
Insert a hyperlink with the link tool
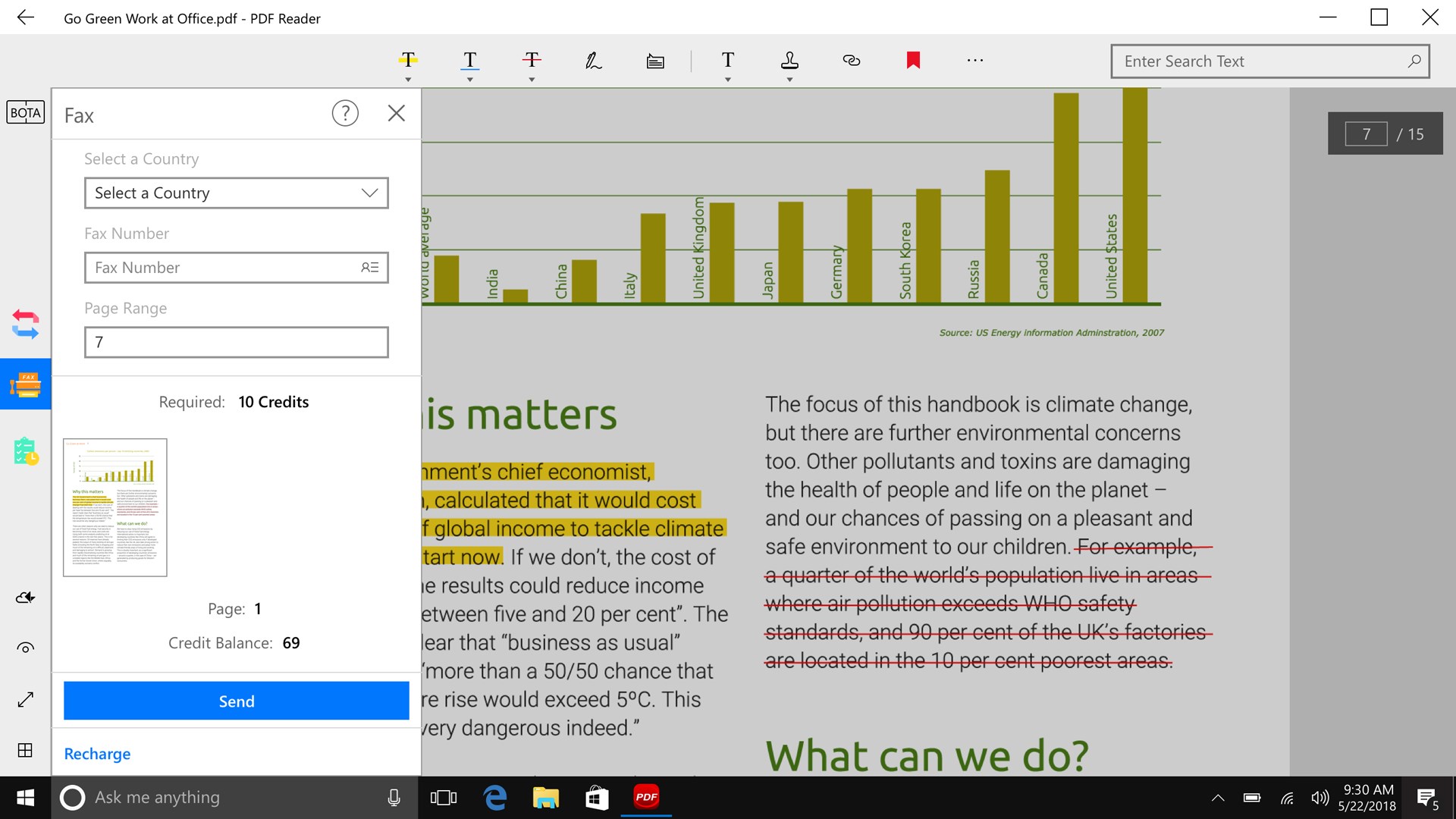point(851,61)
